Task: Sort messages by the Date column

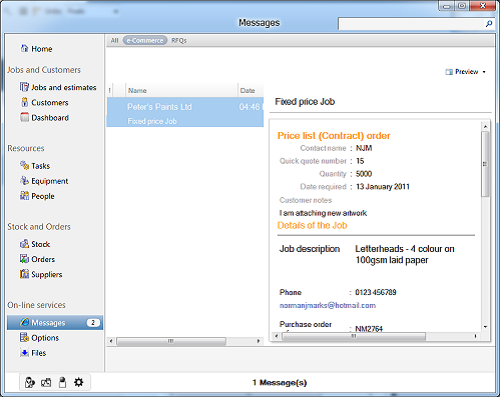Action: (251, 90)
